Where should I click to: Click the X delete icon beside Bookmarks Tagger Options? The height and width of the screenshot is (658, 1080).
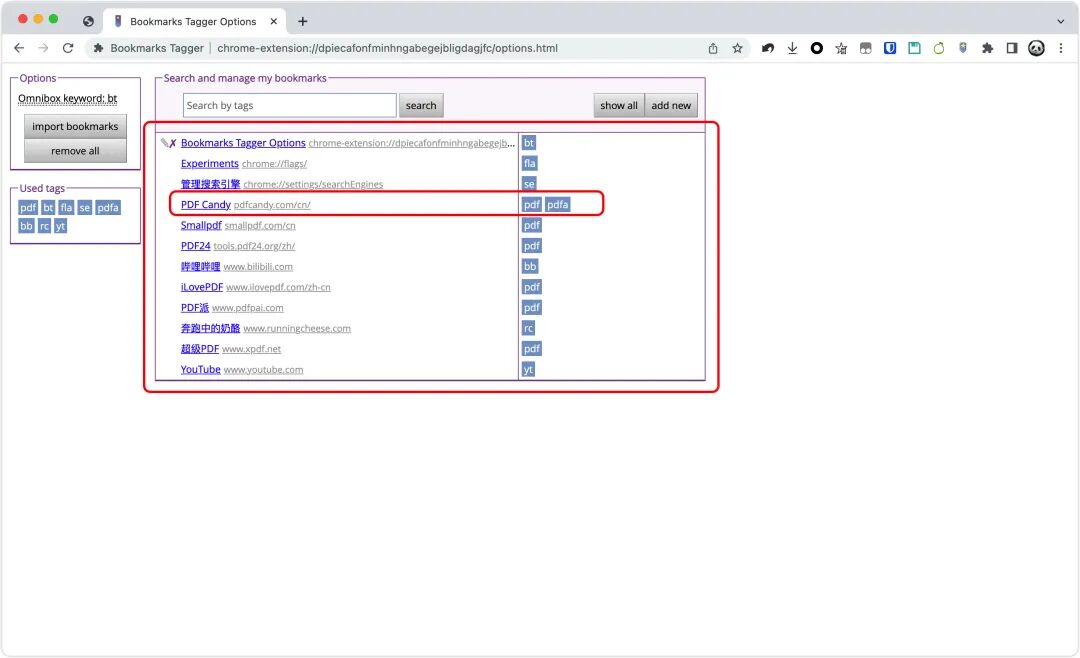click(x=173, y=143)
